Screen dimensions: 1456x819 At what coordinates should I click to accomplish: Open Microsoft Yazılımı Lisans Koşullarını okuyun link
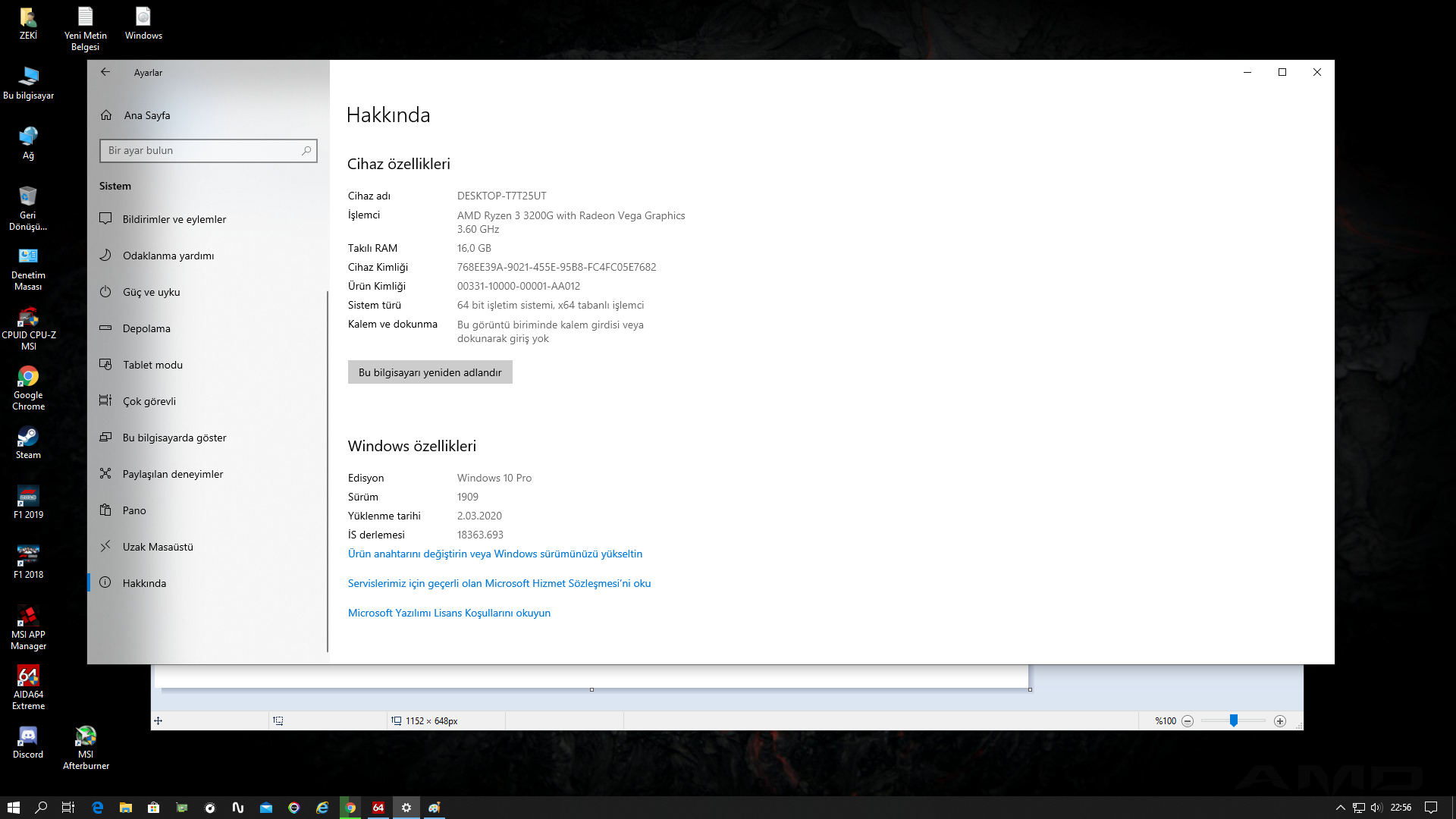point(449,613)
